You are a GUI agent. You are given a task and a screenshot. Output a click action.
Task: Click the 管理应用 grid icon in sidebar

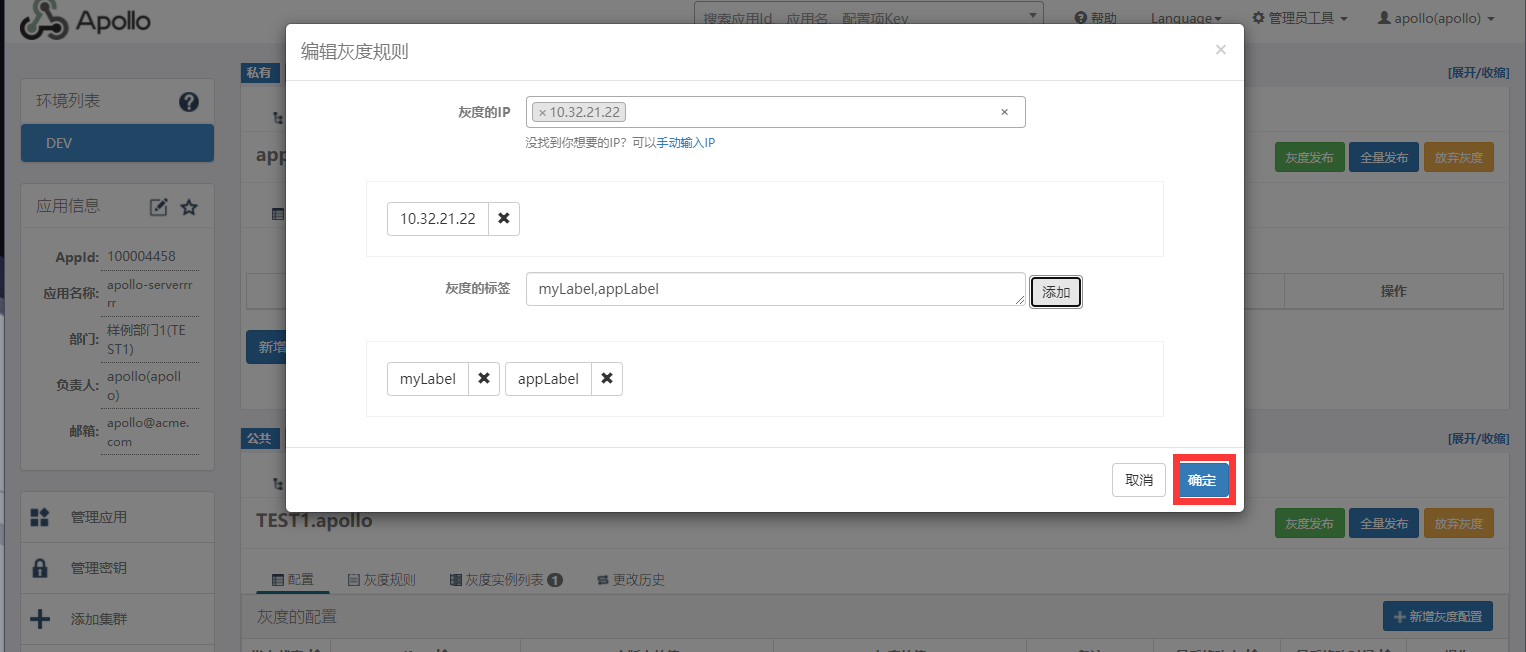pos(40,517)
